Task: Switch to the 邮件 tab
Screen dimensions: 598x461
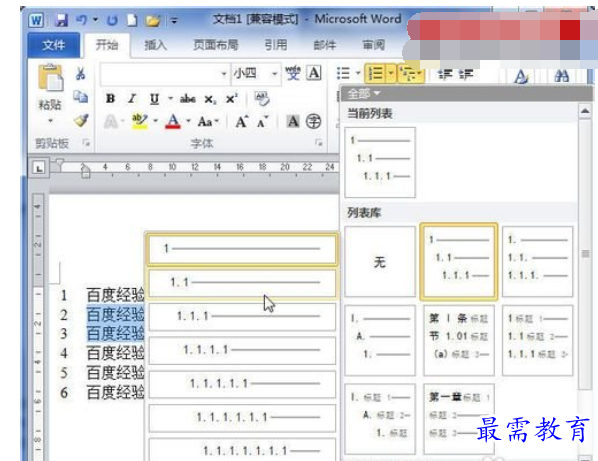Action: pyautogui.click(x=325, y=45)
